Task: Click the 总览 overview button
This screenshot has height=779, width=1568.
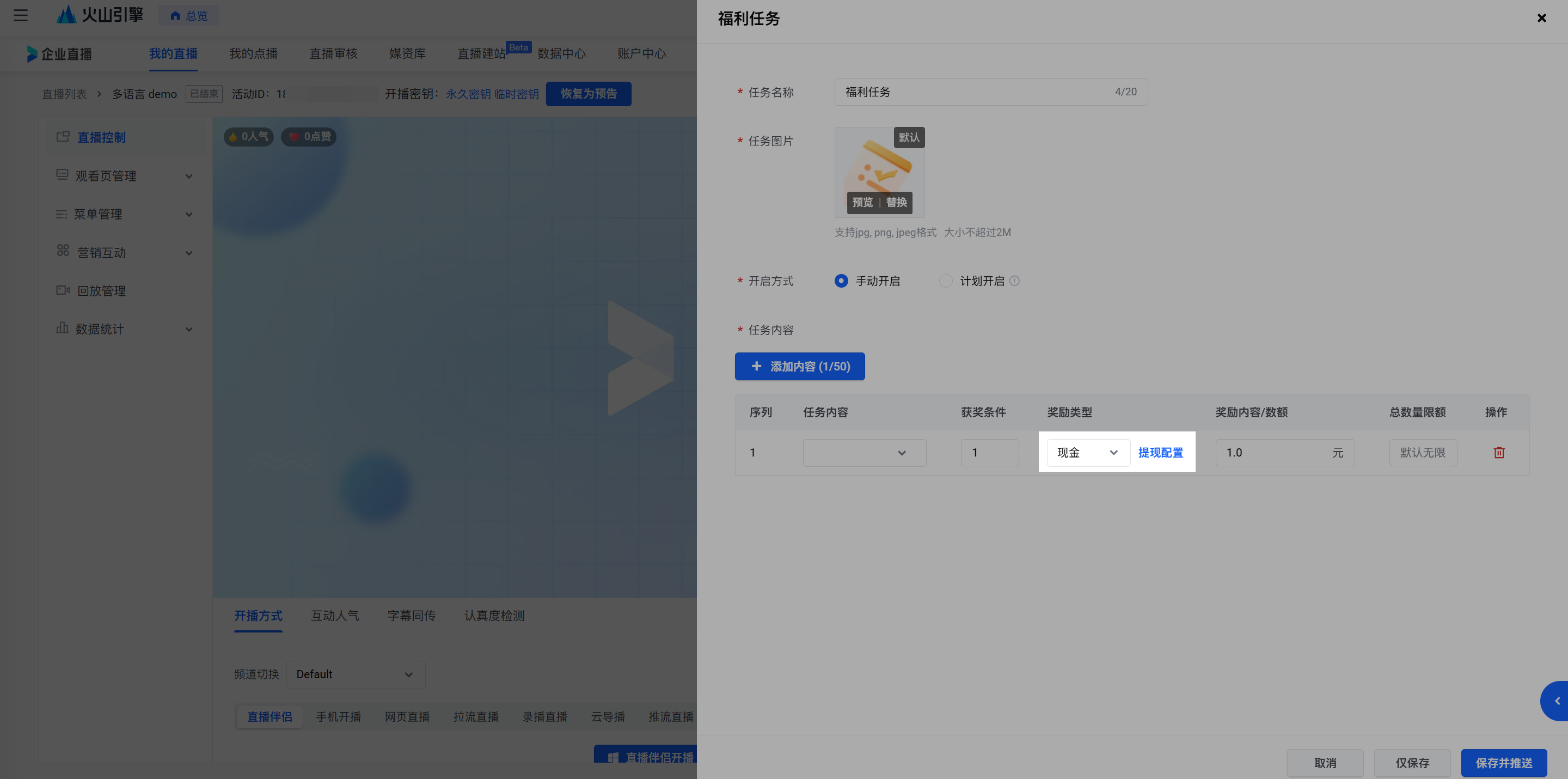Action: tap(188, 16)
